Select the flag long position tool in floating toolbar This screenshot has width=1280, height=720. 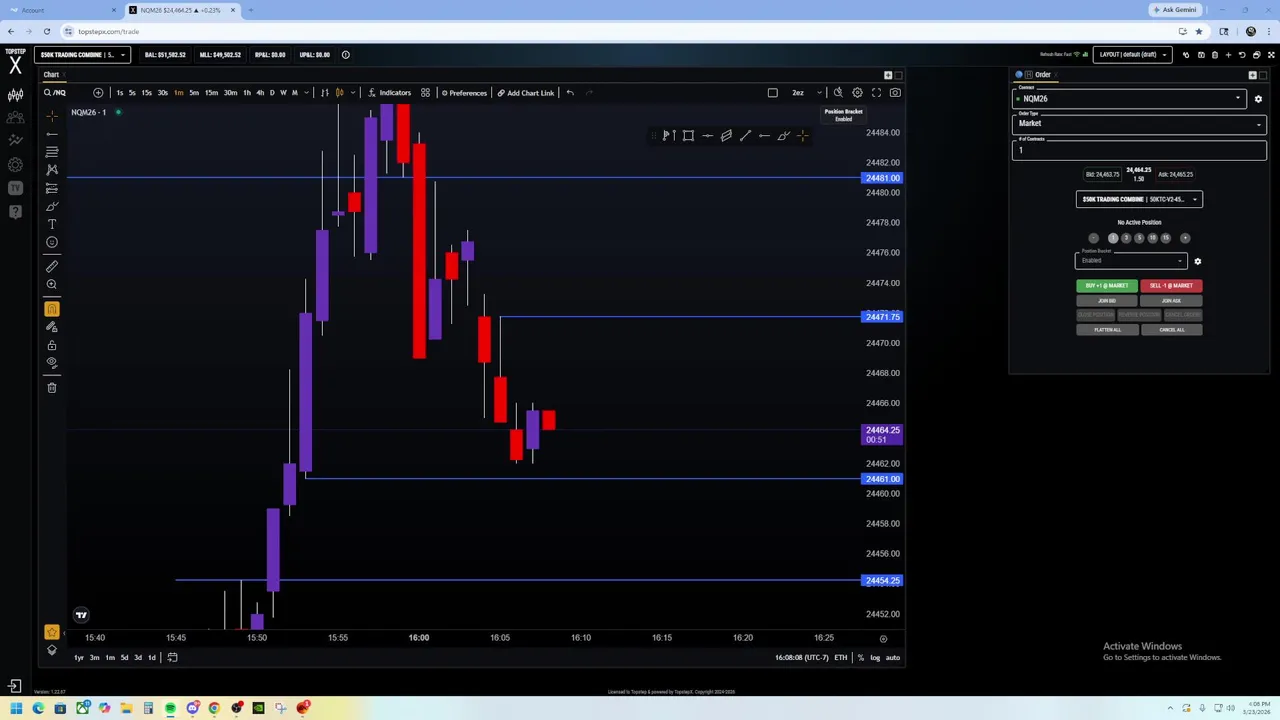tap(669, 136)
